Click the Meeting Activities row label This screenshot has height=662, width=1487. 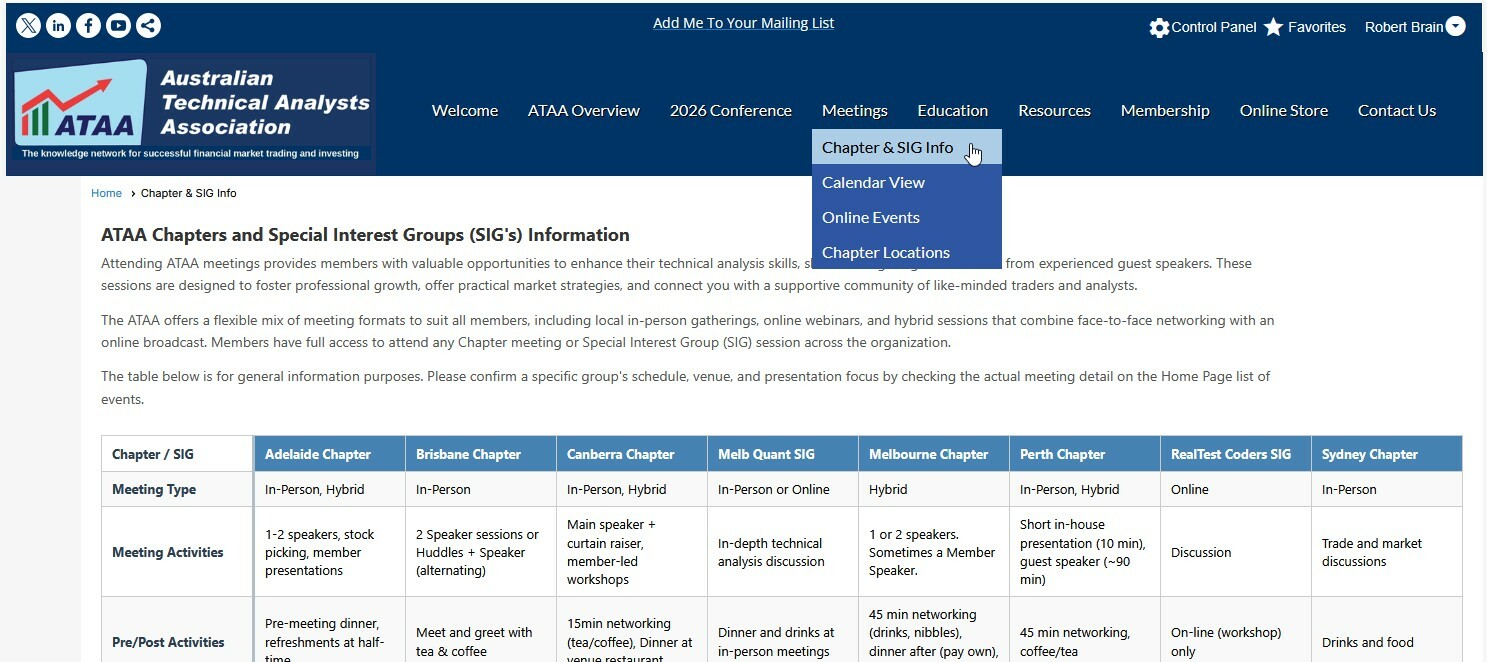click(177, 552)
